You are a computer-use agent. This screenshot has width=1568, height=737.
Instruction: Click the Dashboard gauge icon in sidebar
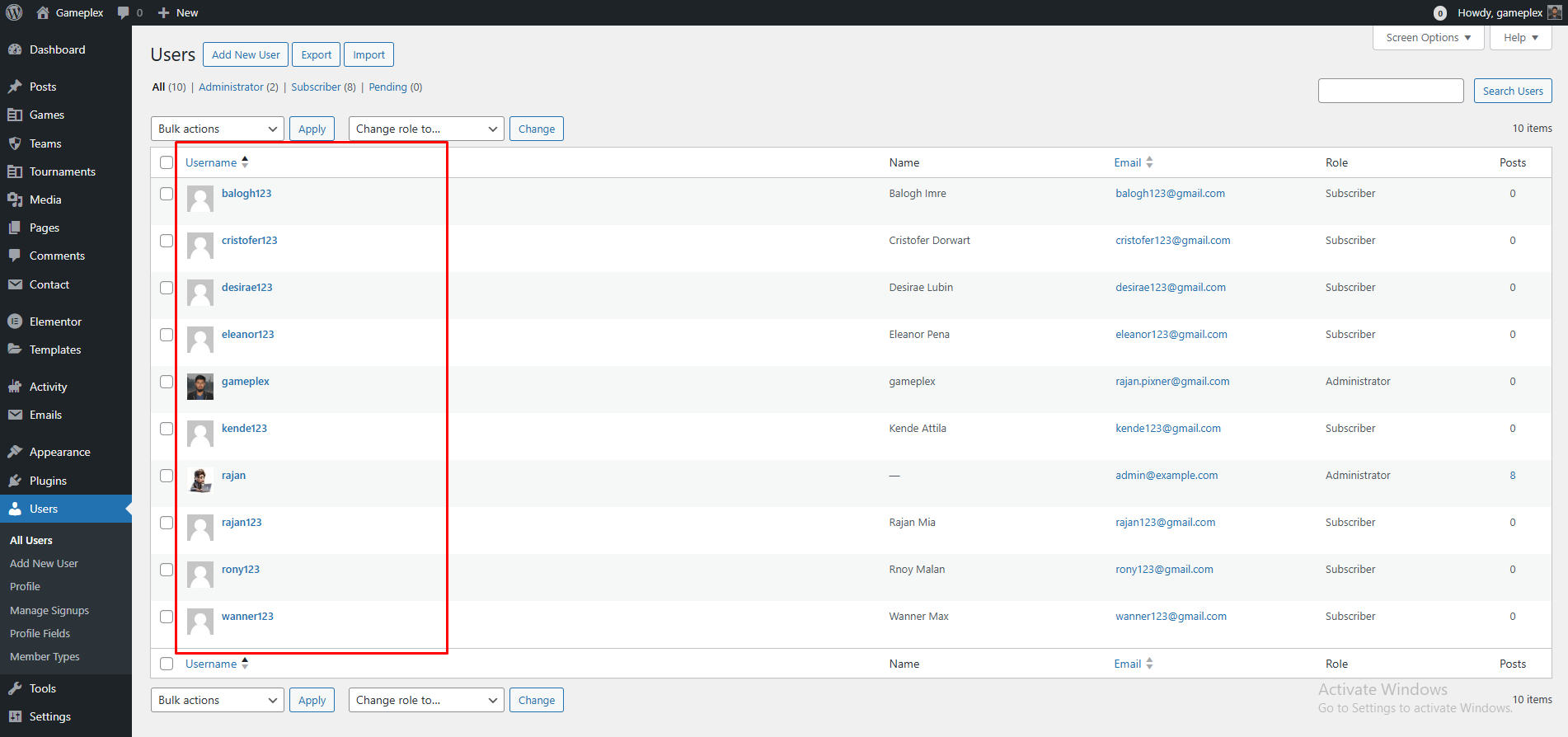[15, 49]
